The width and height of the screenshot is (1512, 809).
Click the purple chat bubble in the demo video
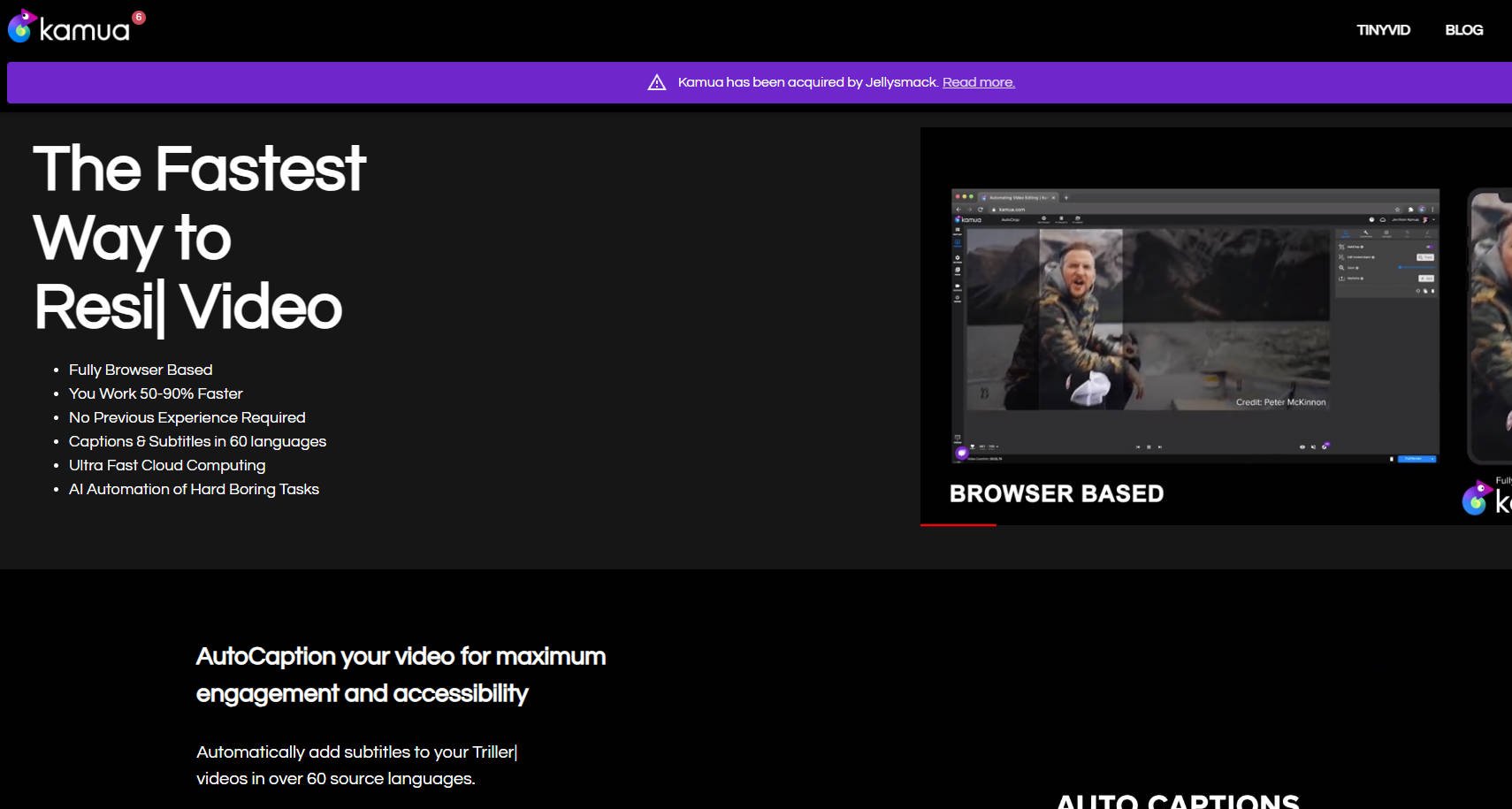coord(962,453)
